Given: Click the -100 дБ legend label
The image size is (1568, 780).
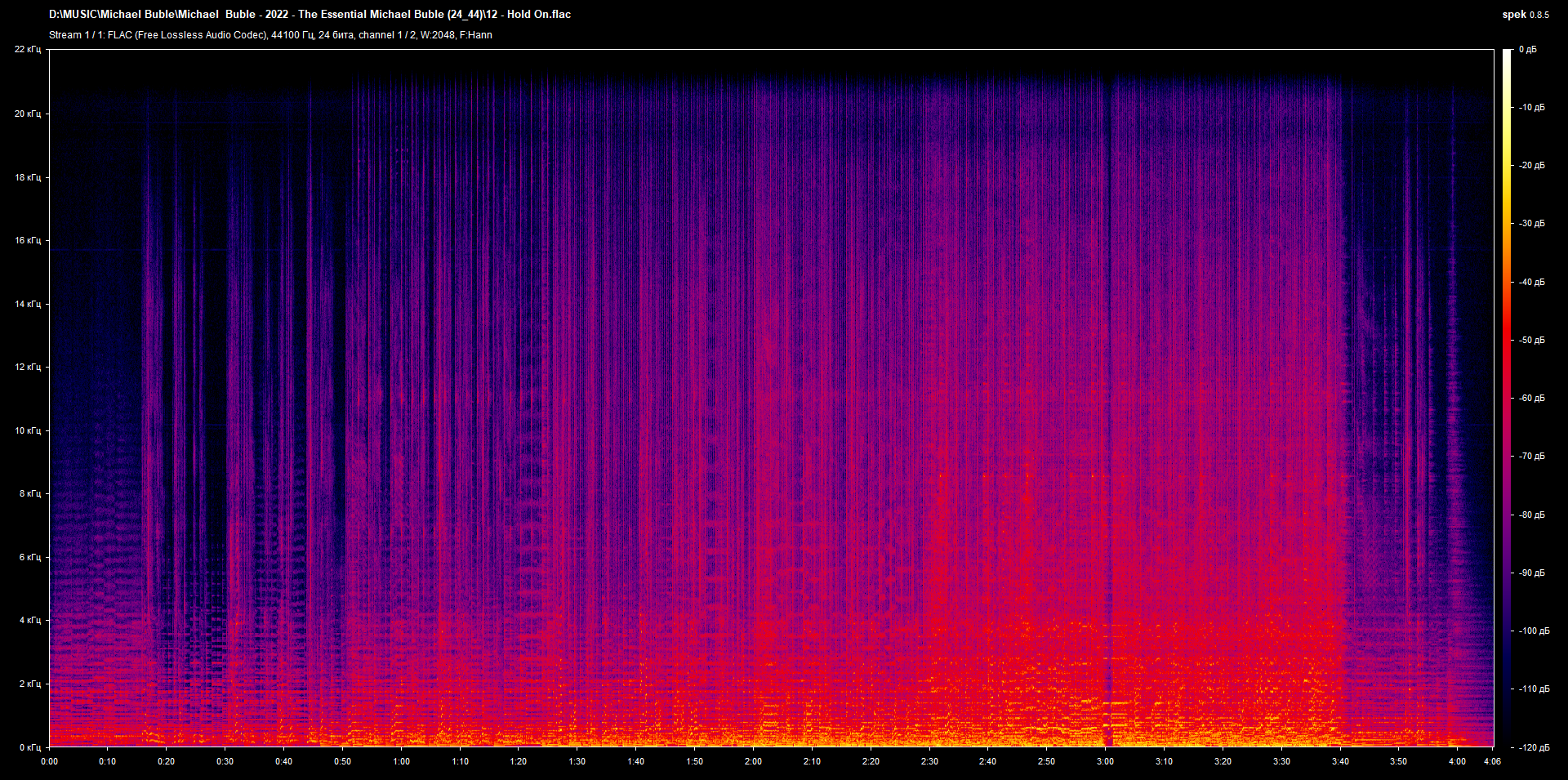Looking at the screenshot, I should pyautogui.click(x=1534, y=631).
